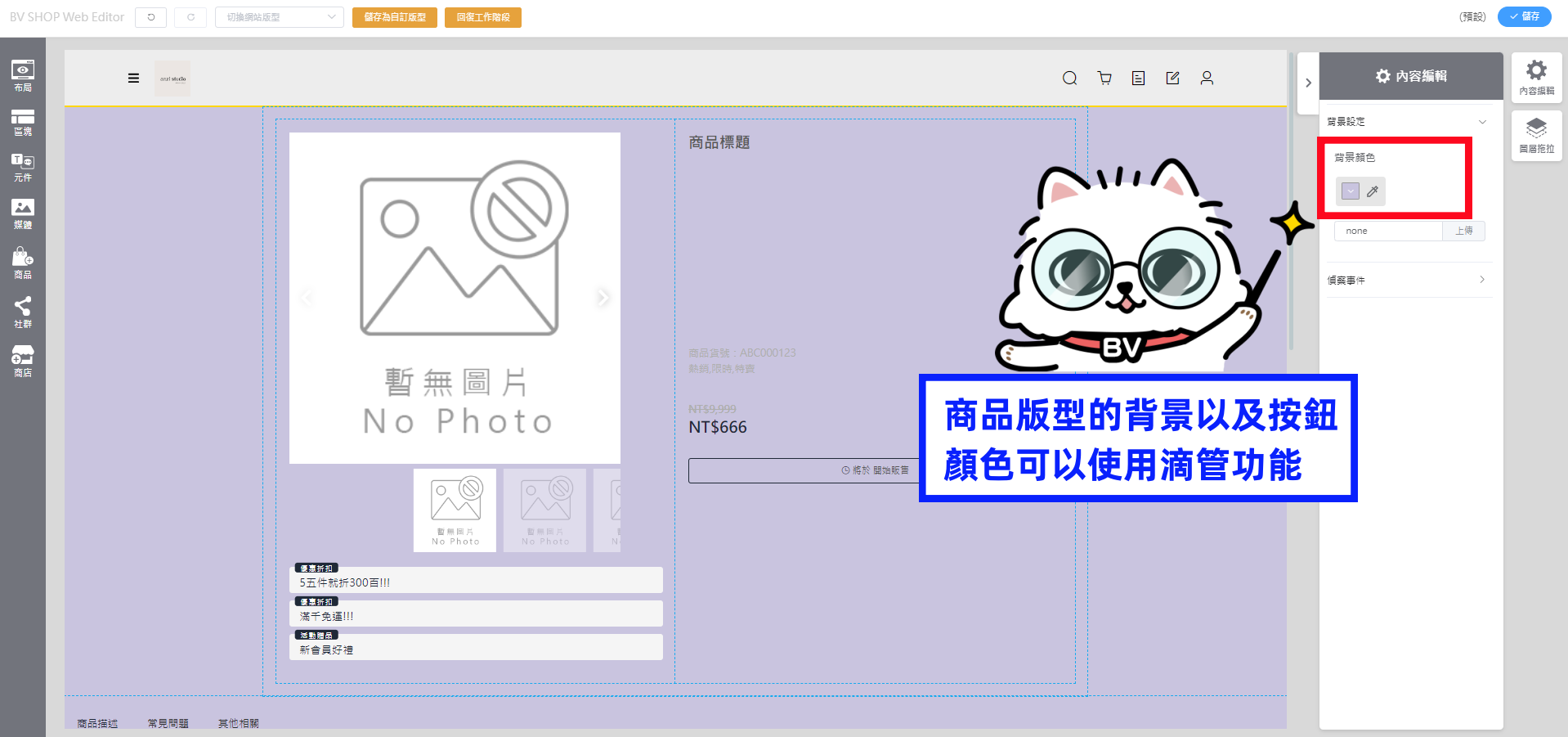
Task: Click the 5五件就折300百!!! promotion row
Action: tap(476, 580)
